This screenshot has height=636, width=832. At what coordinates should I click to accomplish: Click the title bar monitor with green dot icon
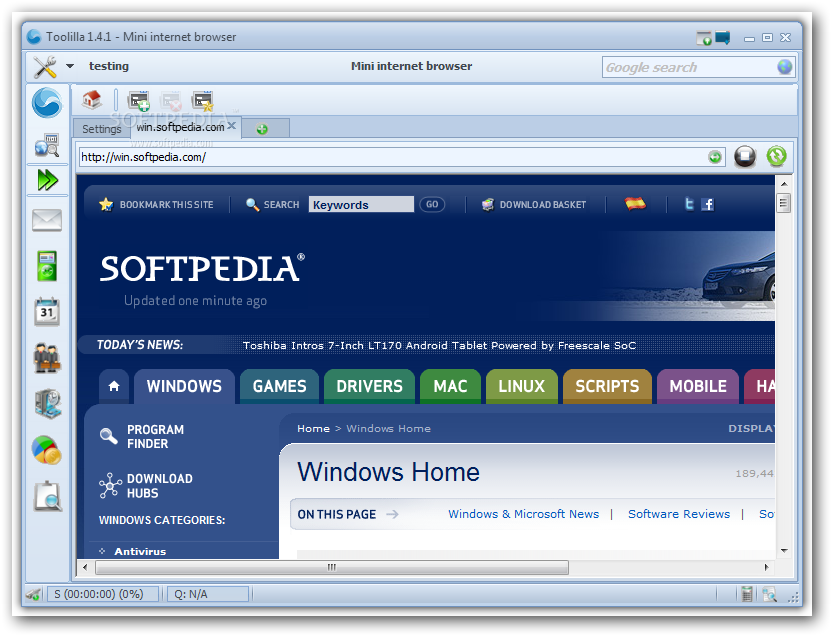(x=704, y=38)
